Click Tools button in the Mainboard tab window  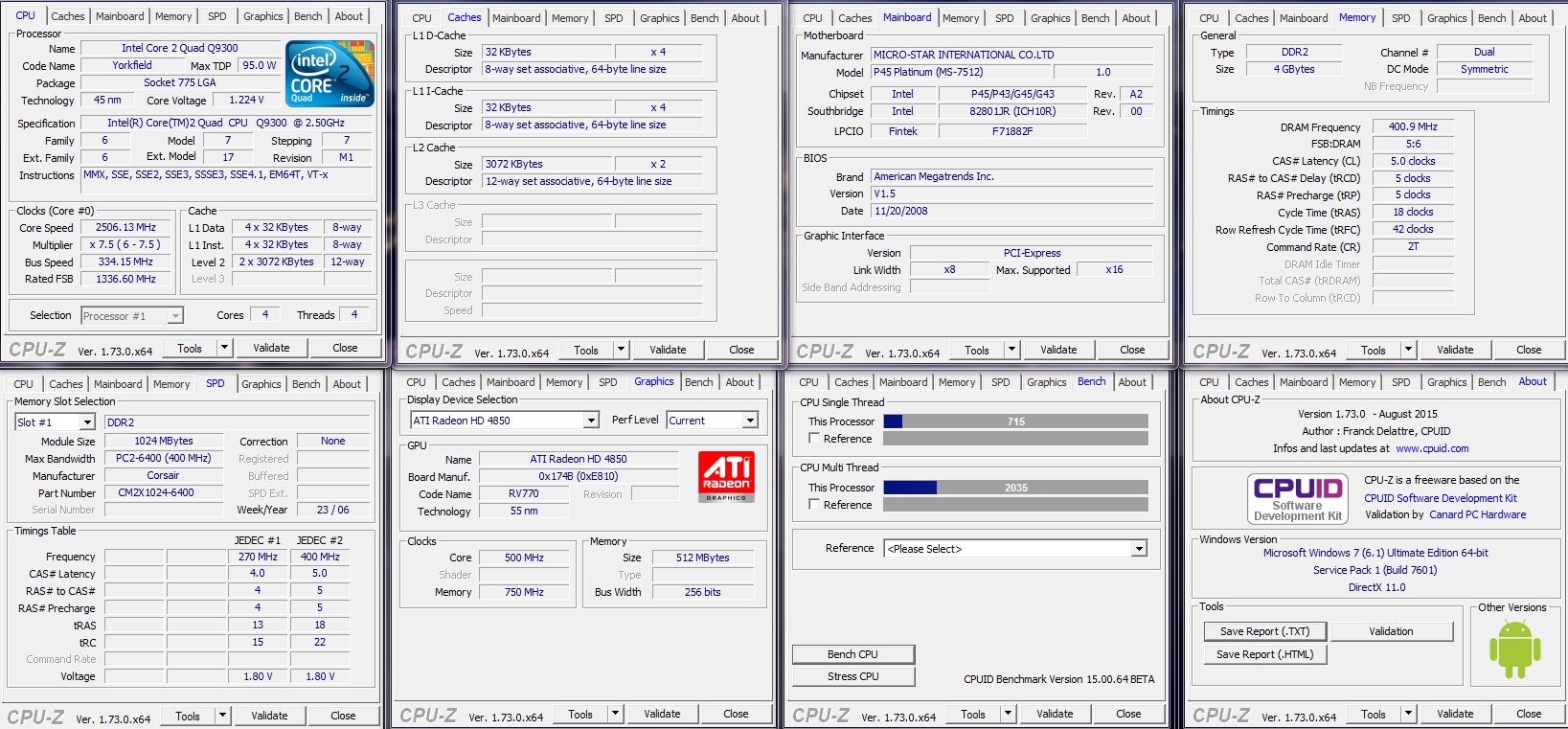[x=977, y=350]
